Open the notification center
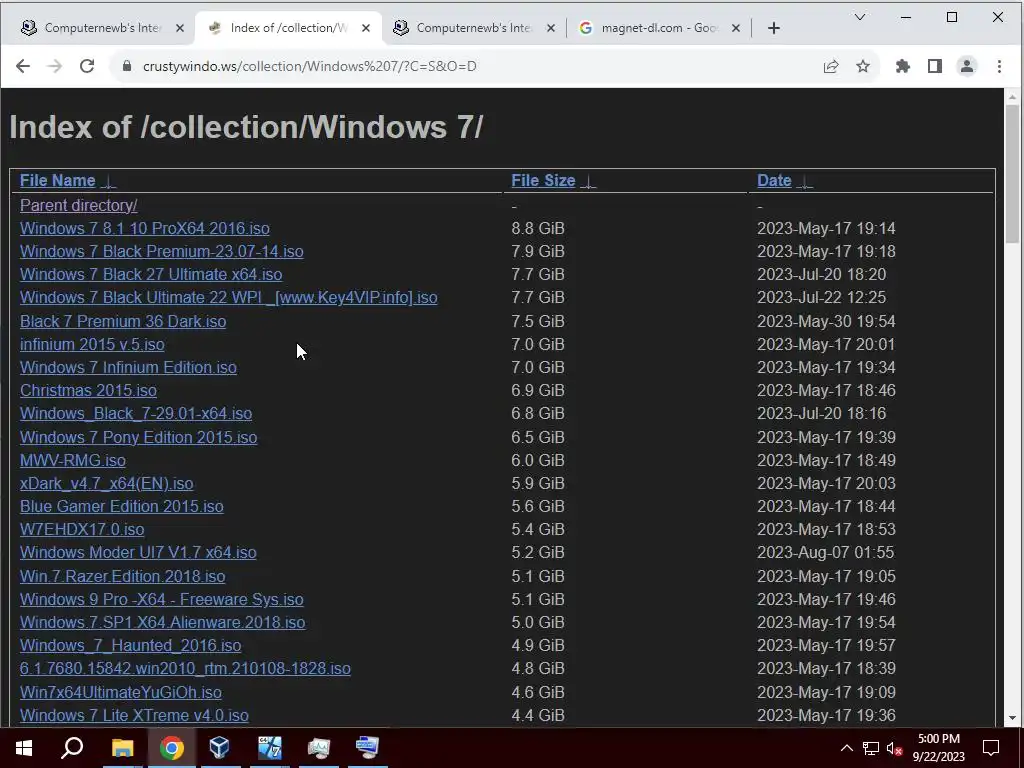The height and width of the screenshot is (768, 1024). pyautogui.click(x=991, y=748)
